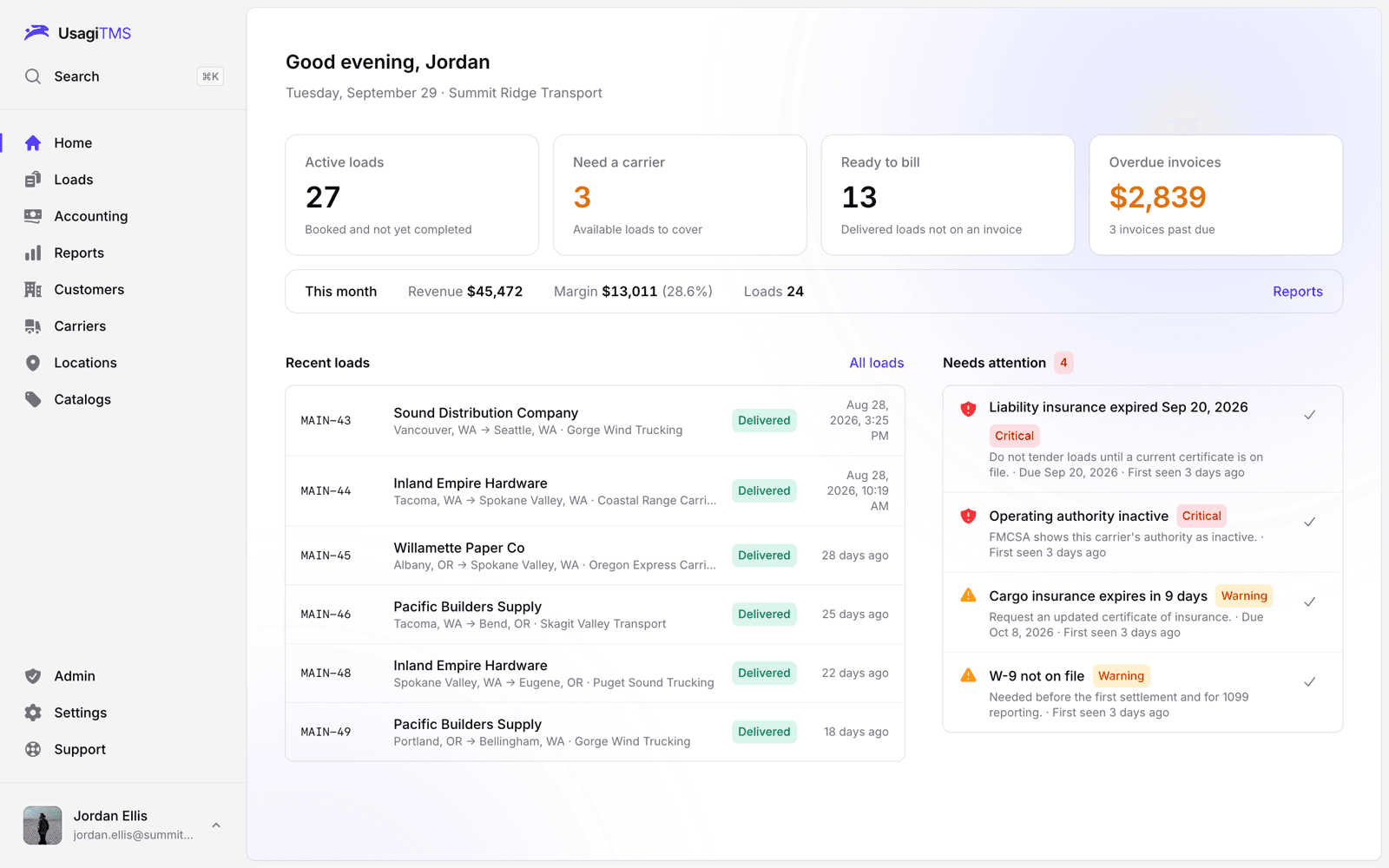Dismiss Cargo insurance expires alert with checkmark

tap(1310, 602)
